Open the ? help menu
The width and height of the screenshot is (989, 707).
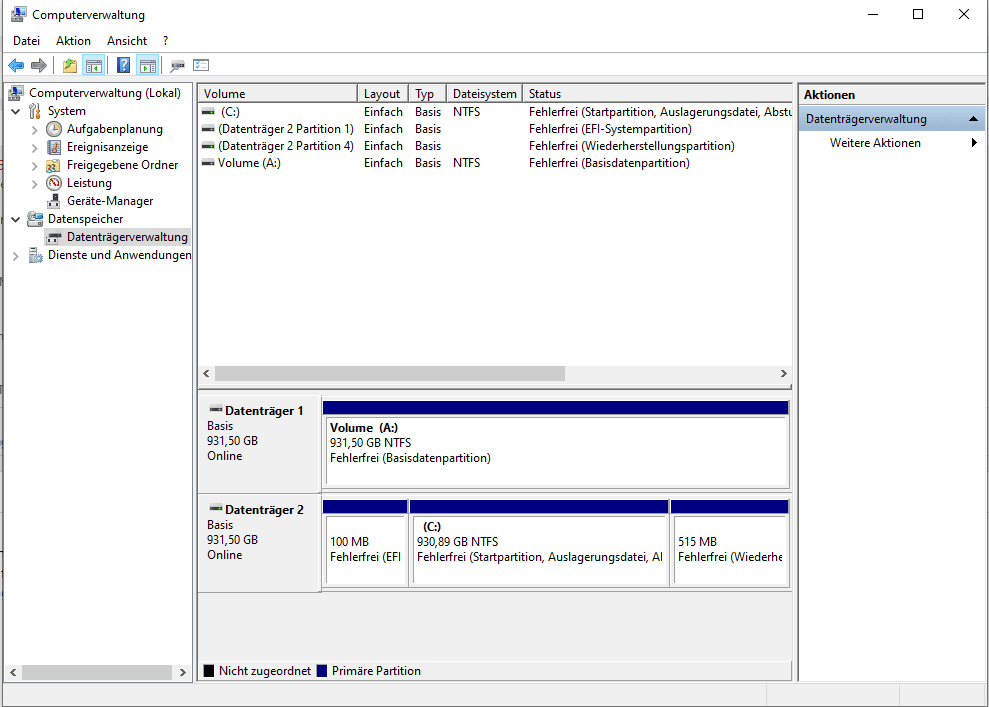tap(165, 40)
